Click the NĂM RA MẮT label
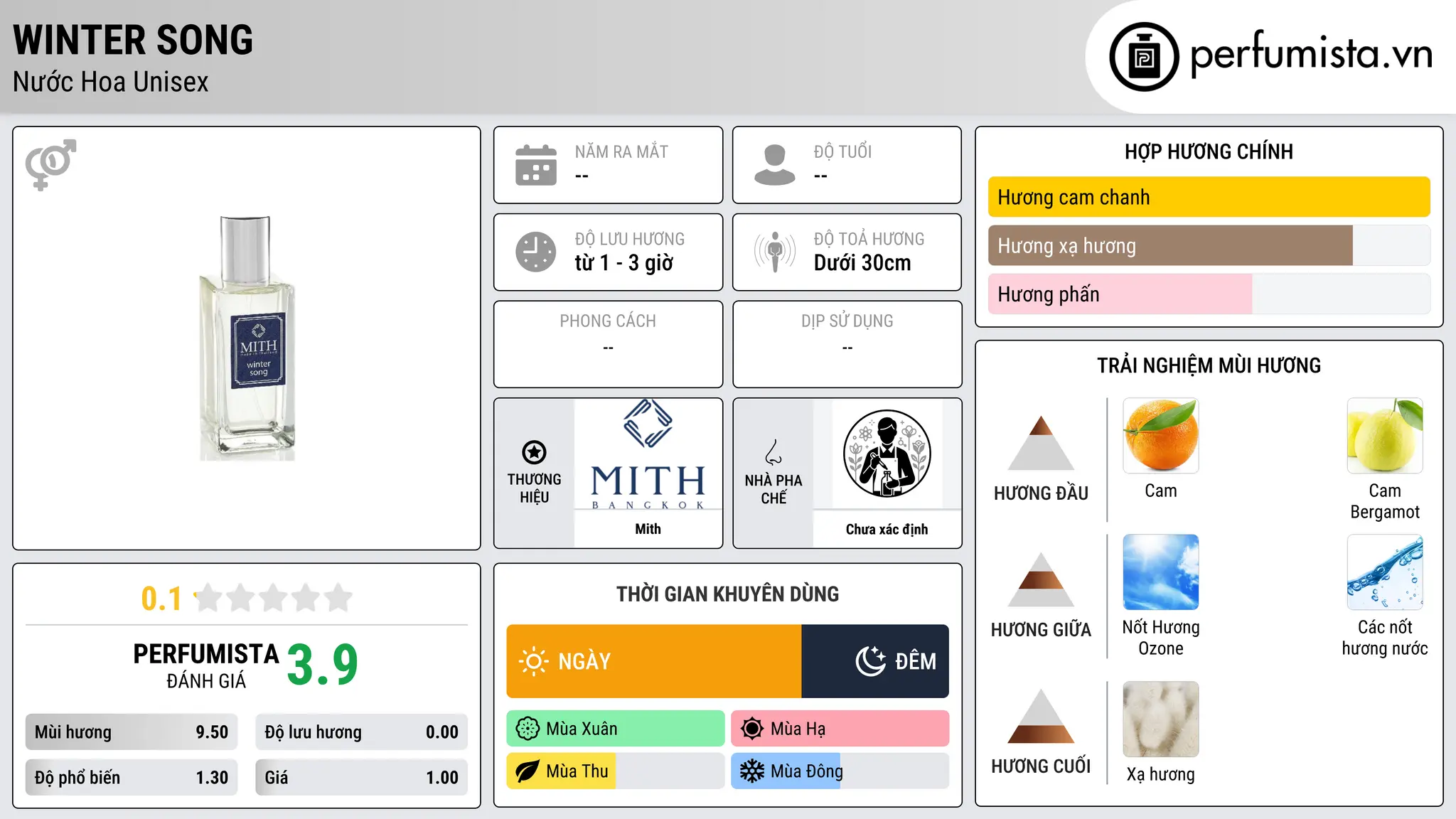The image size is (1456, 819). tap(622, 152)
